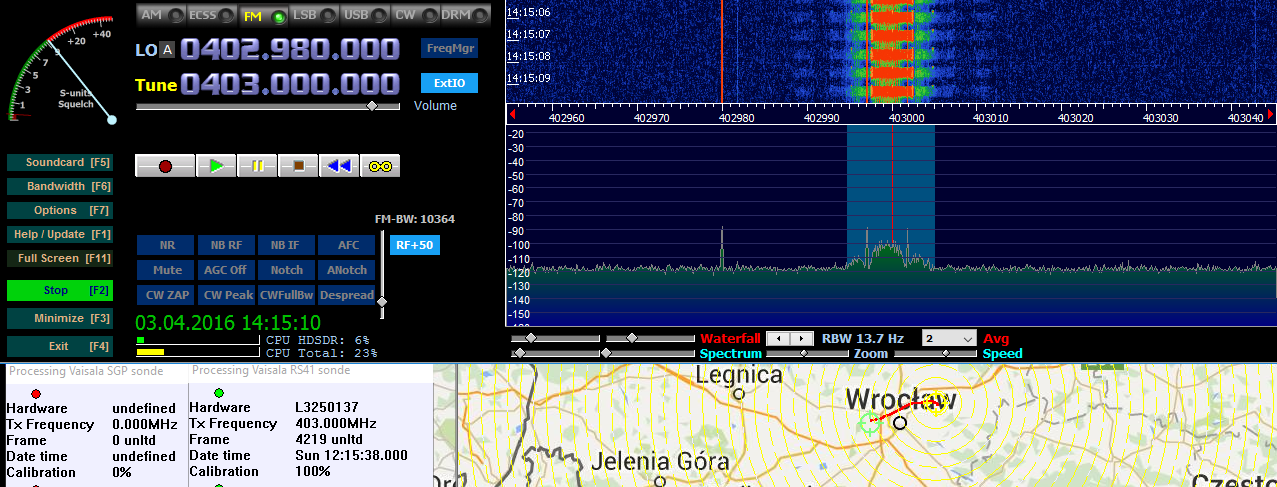The height and width of the screenshot is (487, 1277).
Task: Open the FreqMgr frequency manager
Action: tap(449, 48)
